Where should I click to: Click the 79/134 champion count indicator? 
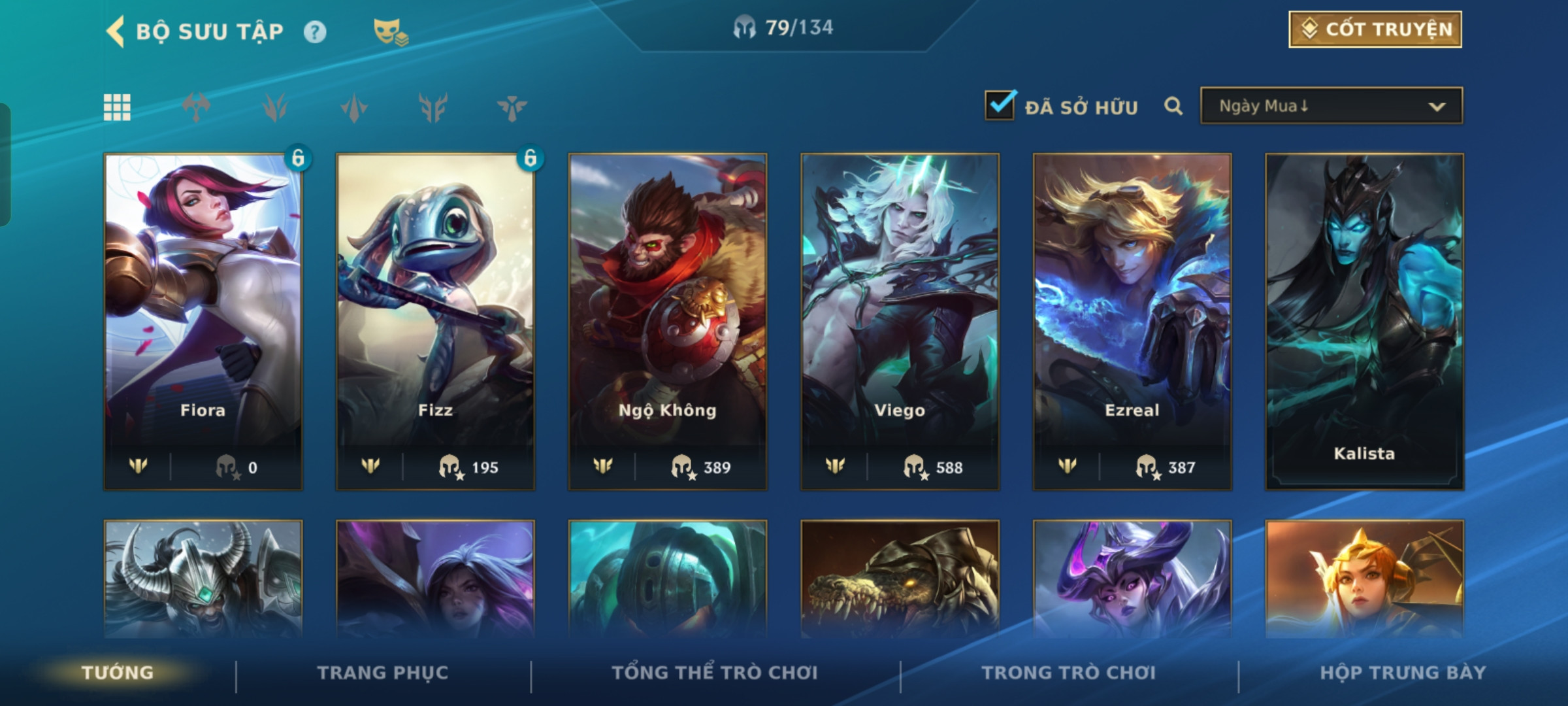click(x=783, y=27)
